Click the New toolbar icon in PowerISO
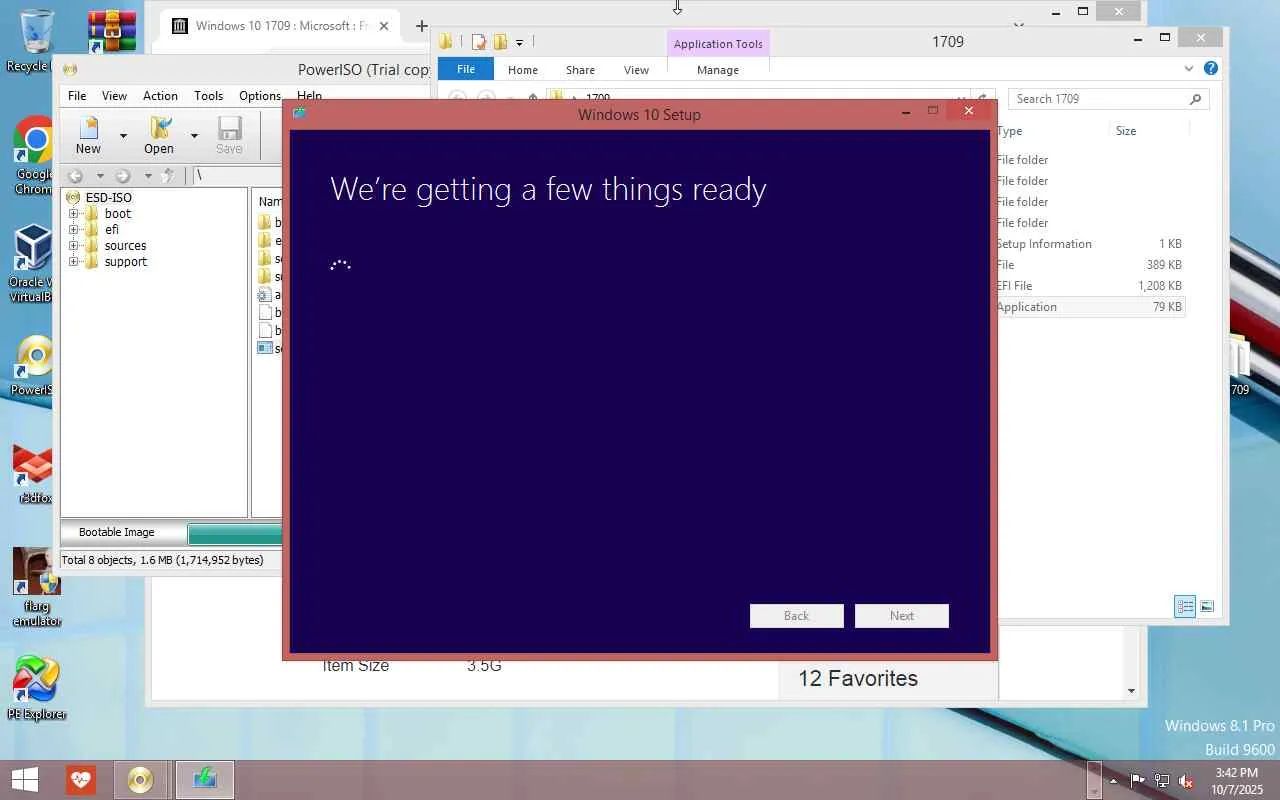The width and height of the screenshot is (1280, 800). click(88, 135)
